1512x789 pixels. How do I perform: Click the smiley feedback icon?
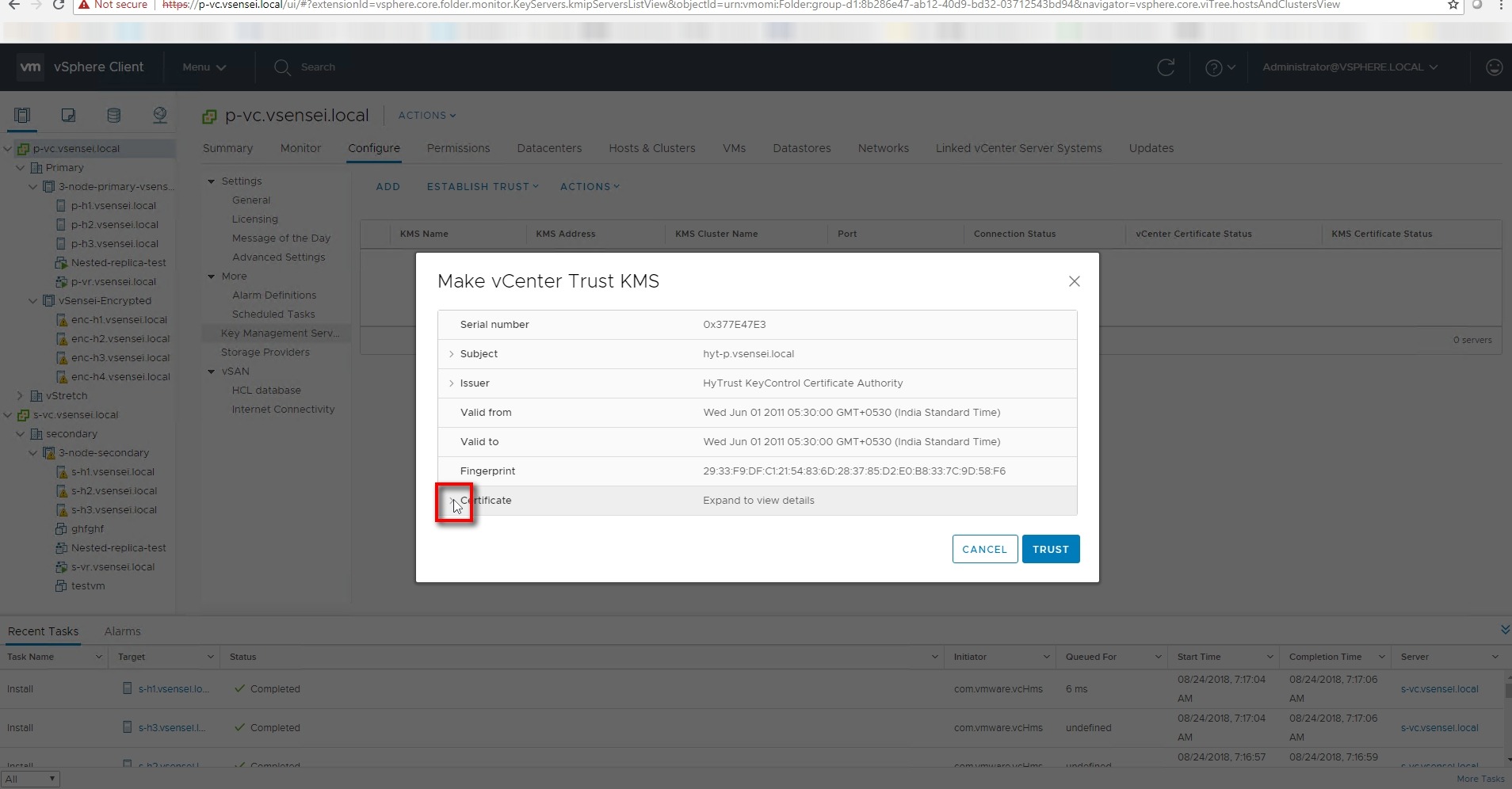tap(1494, 67)
